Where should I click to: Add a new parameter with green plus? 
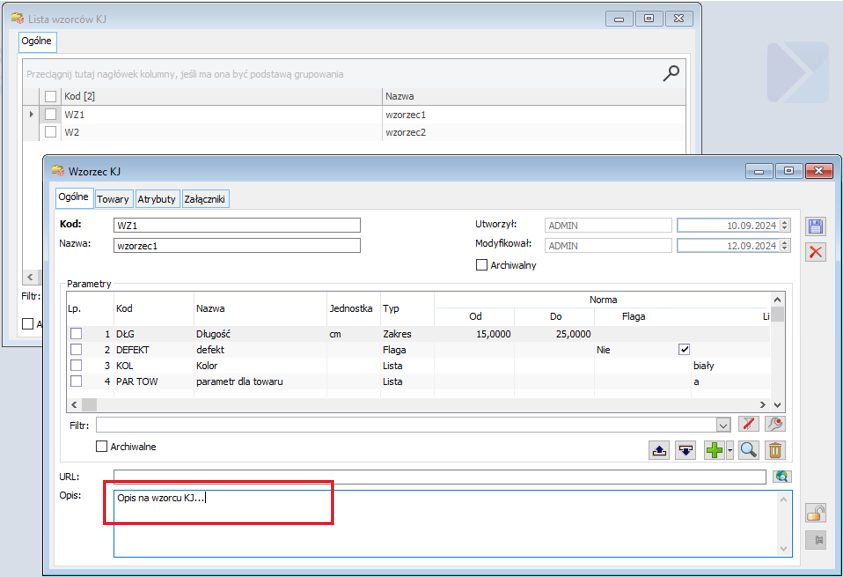[x=713, y=450]
